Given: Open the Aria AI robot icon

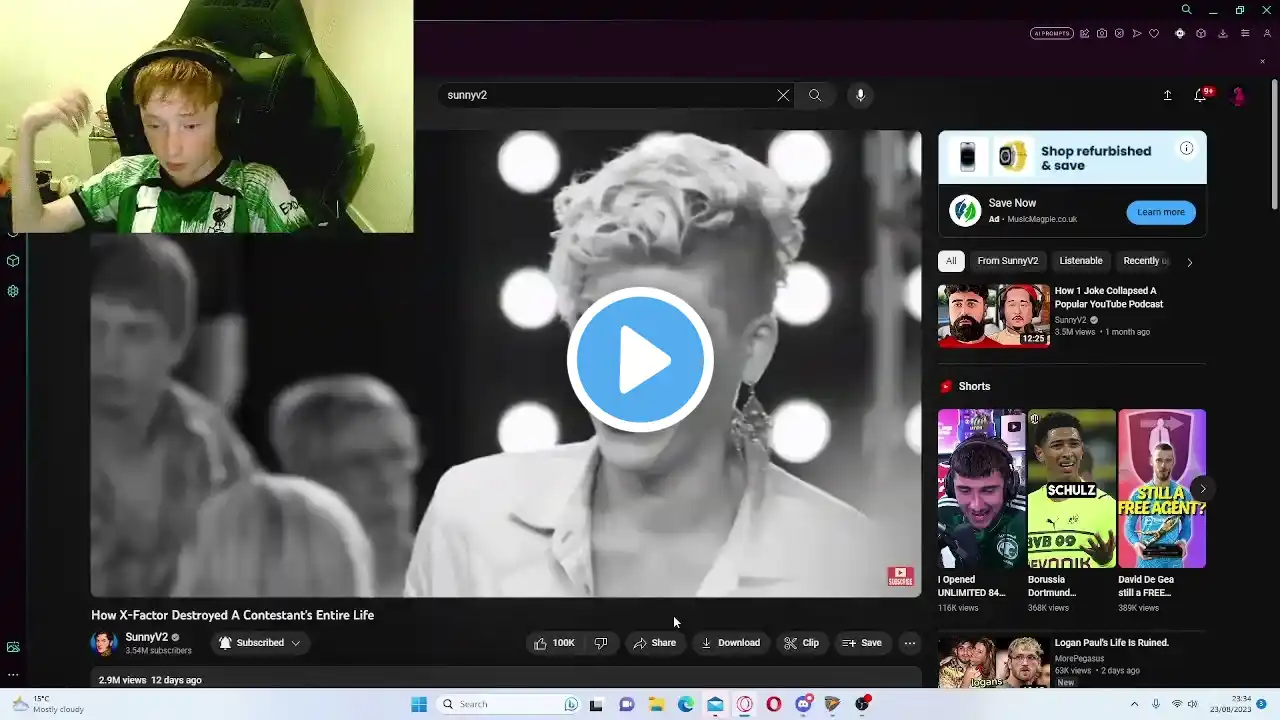Looking at the screenshot, I should click(1180, 33).
